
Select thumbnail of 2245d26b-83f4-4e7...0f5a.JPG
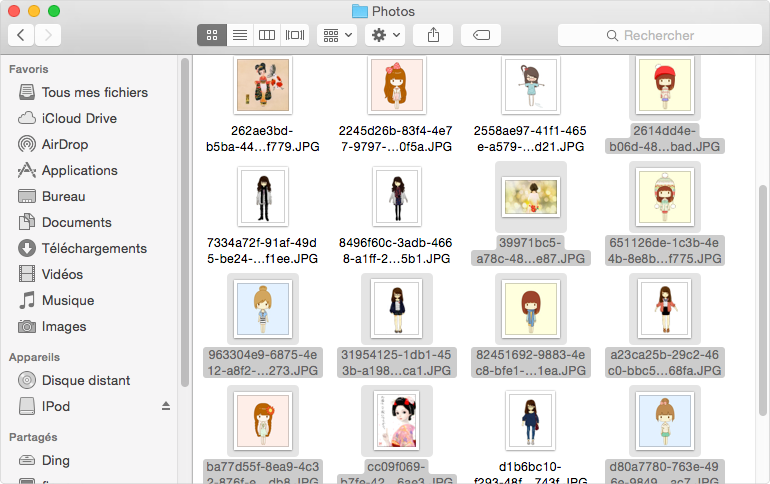[x=397, y=85]
